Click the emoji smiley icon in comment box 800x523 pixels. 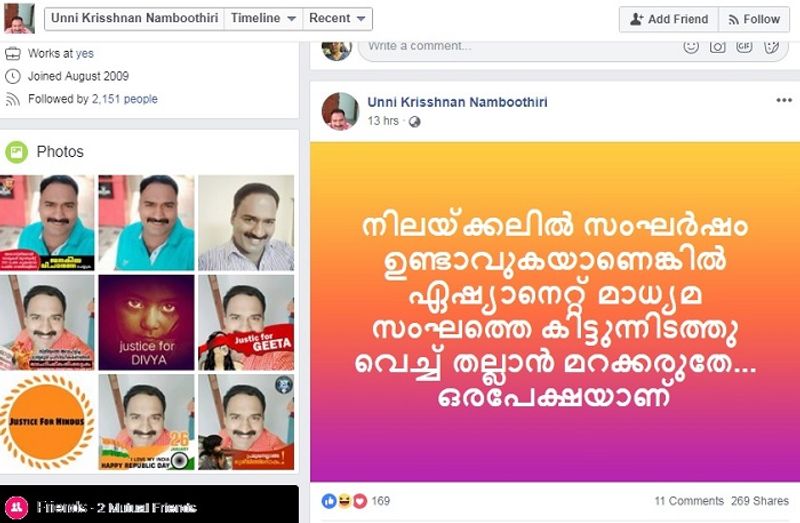pos(691,47)
